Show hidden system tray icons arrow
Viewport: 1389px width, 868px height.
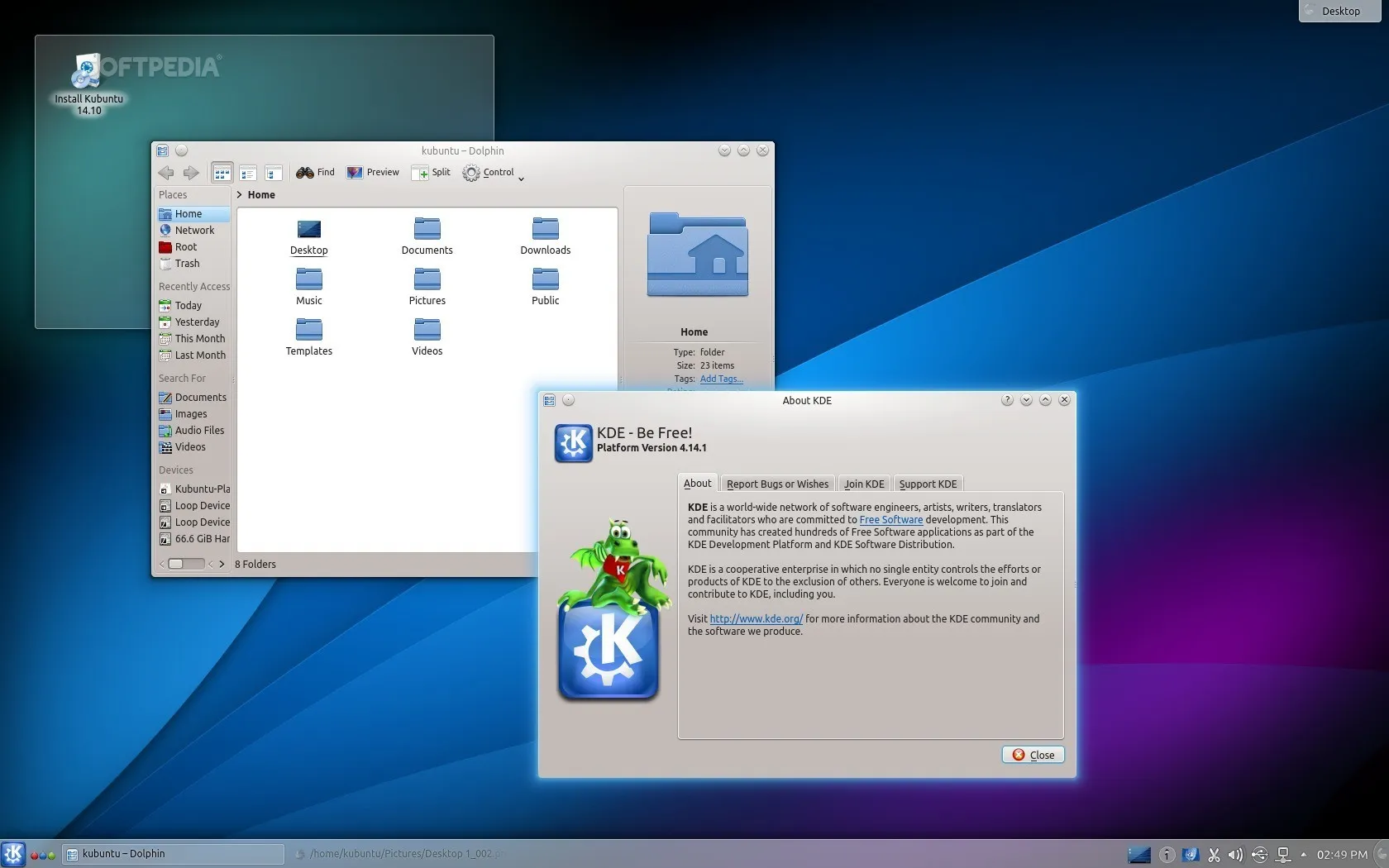(x=1304, y=855)
